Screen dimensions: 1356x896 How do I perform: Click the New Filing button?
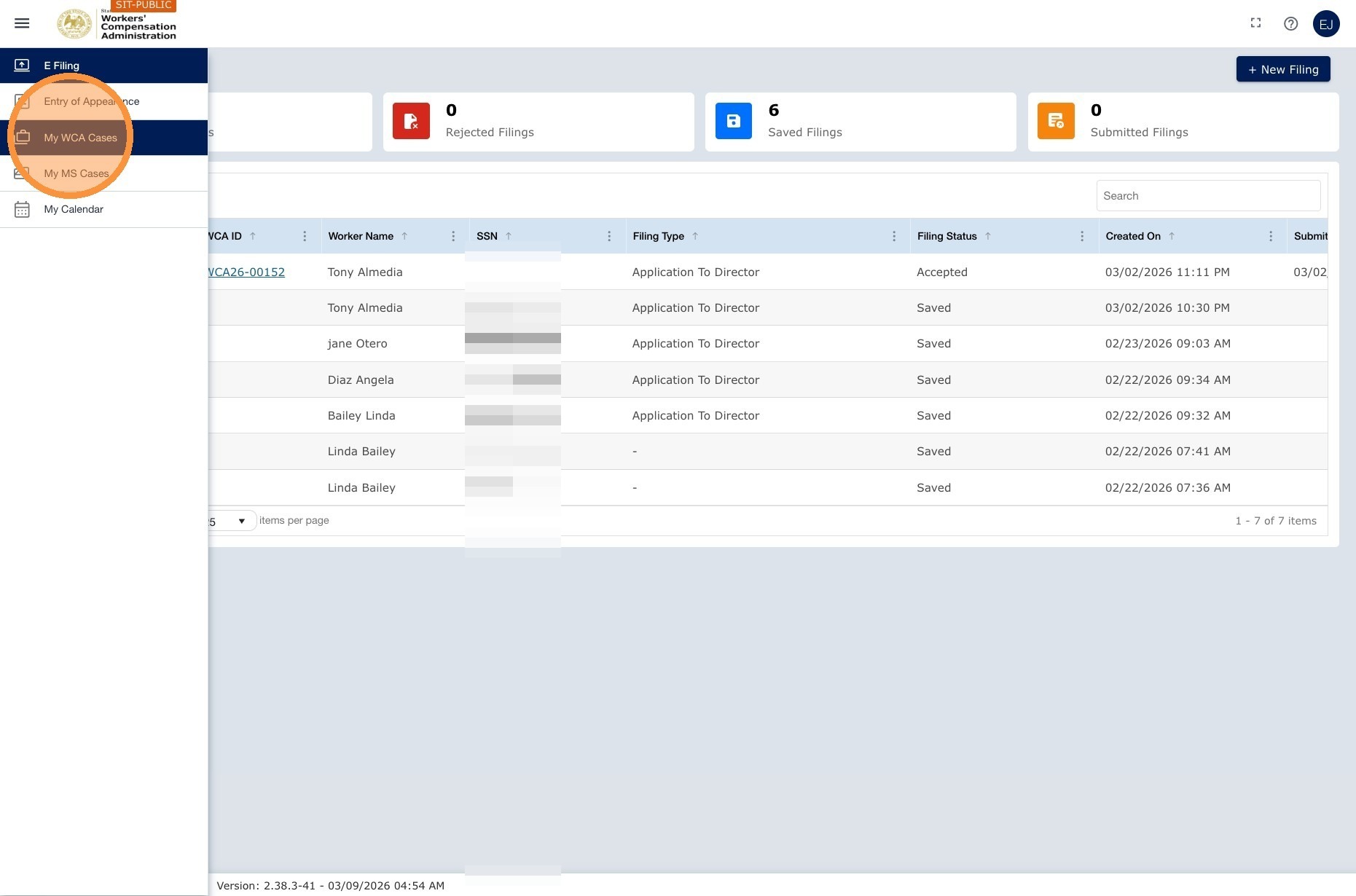(x=1283, y=69)
